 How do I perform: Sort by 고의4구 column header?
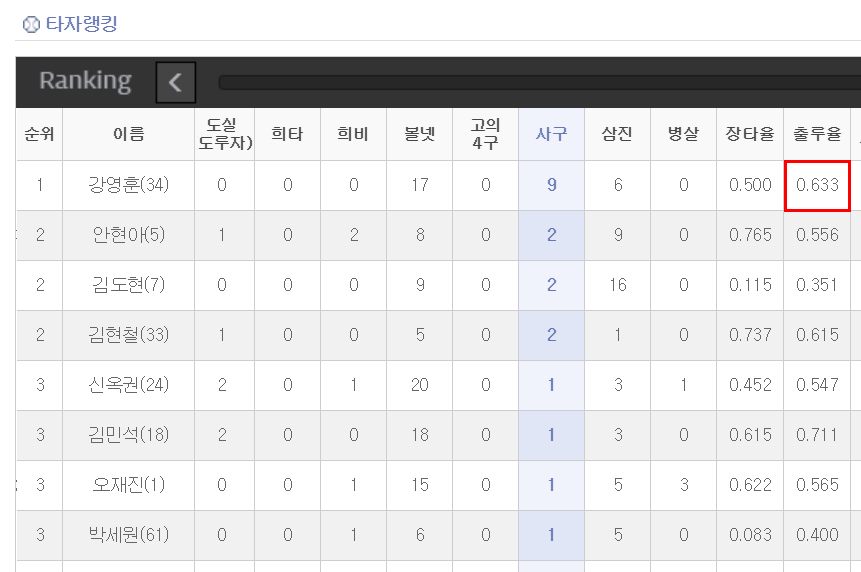[x=485, y=134]
